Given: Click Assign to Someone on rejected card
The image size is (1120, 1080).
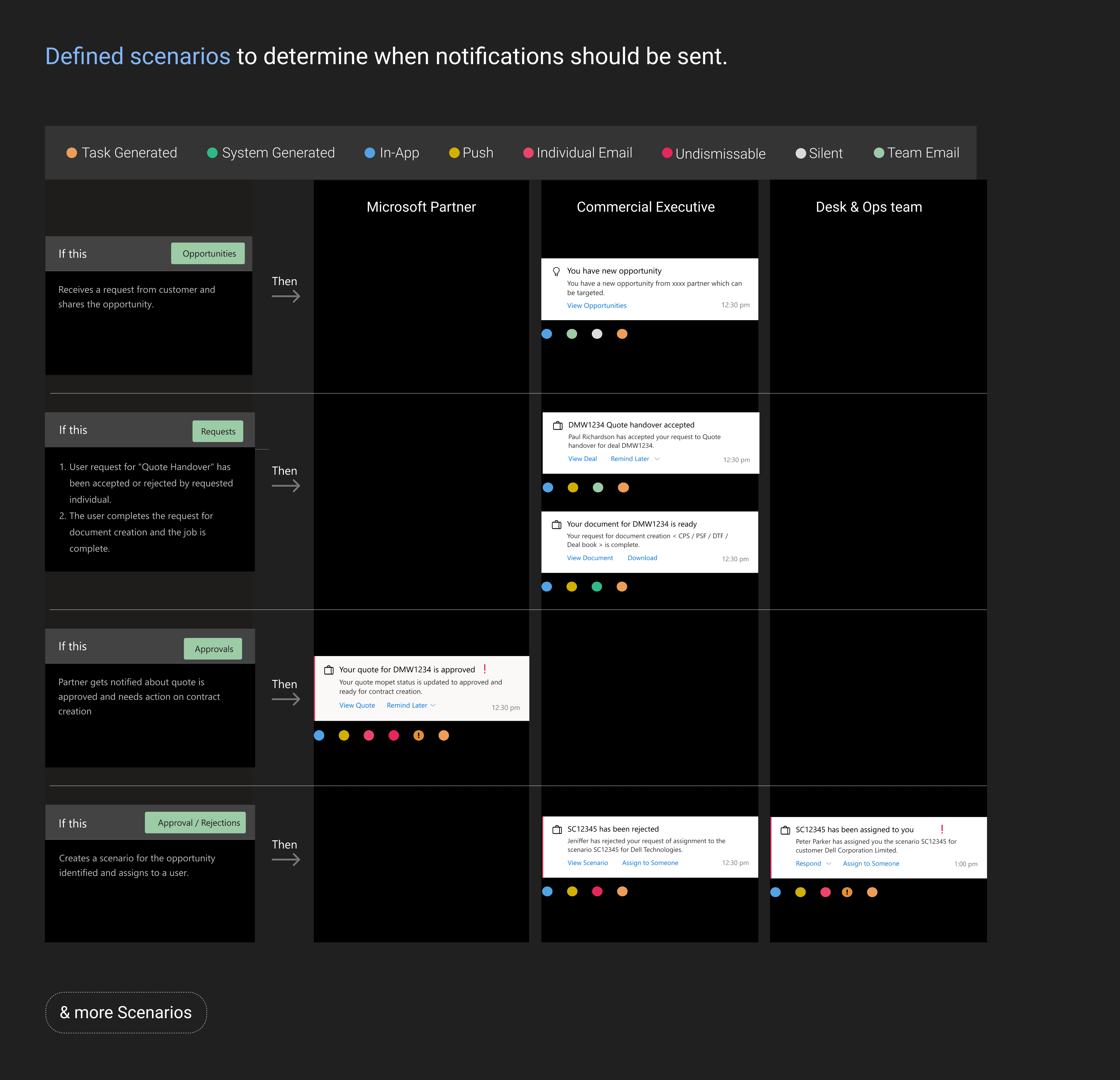Looking at the screenshot, I should (x=650, y=863).
